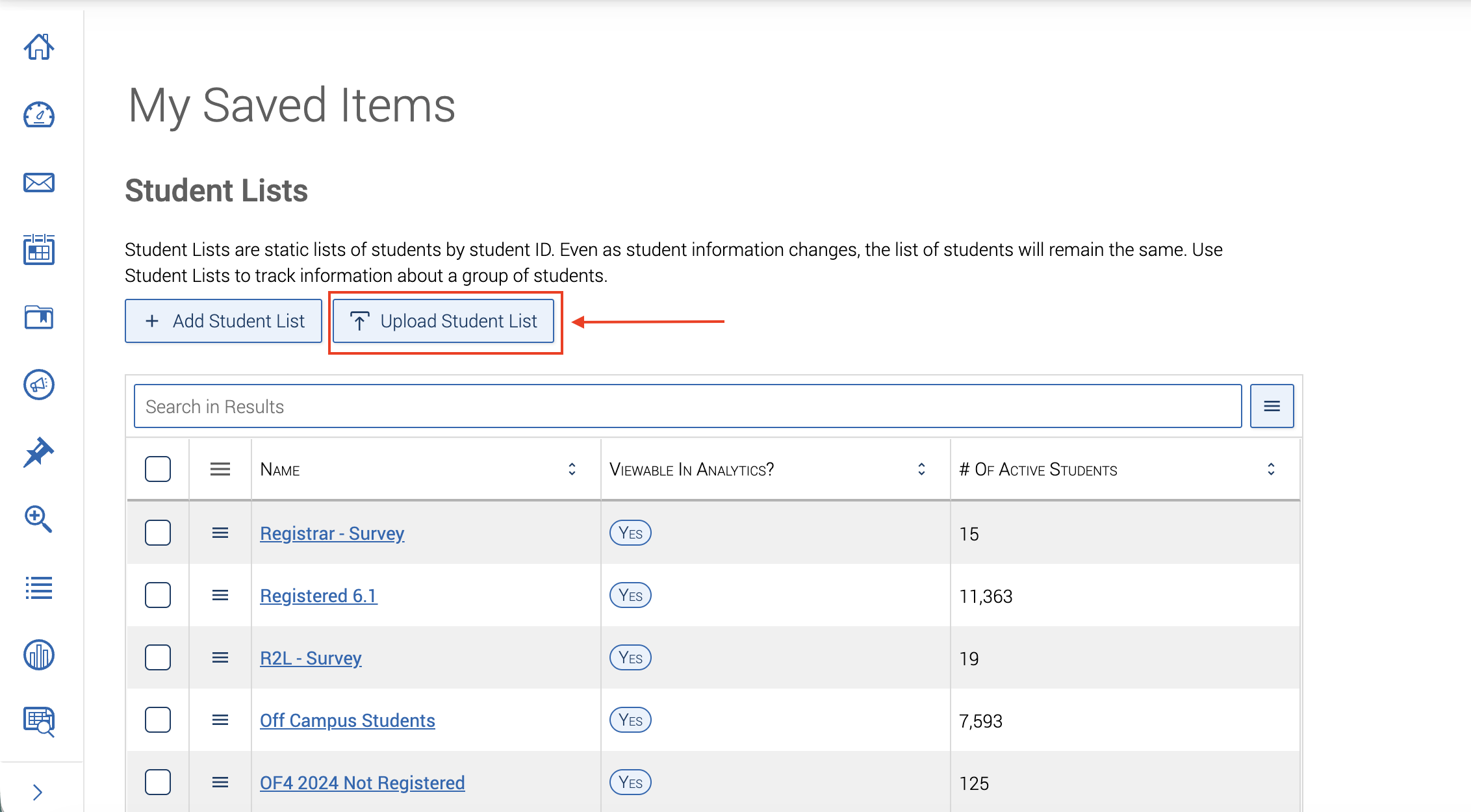
Task: Check the Registered 6.1 row checkbox
Action: [158, 595]
